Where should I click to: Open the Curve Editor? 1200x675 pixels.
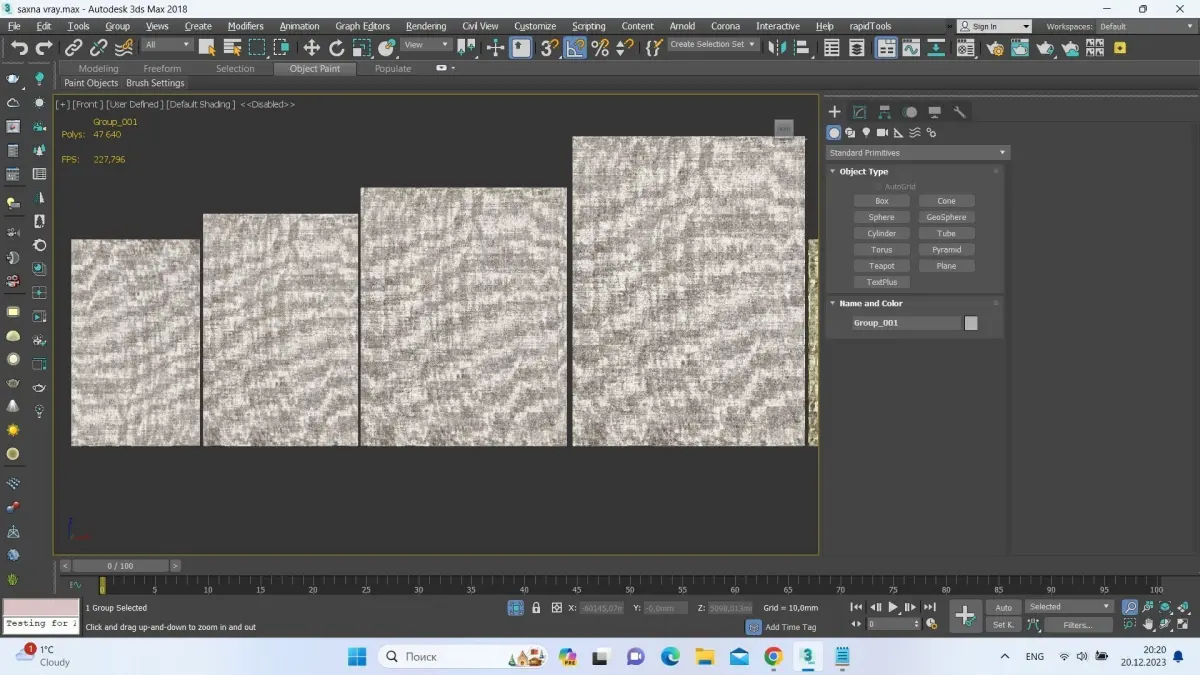[911, 47]
